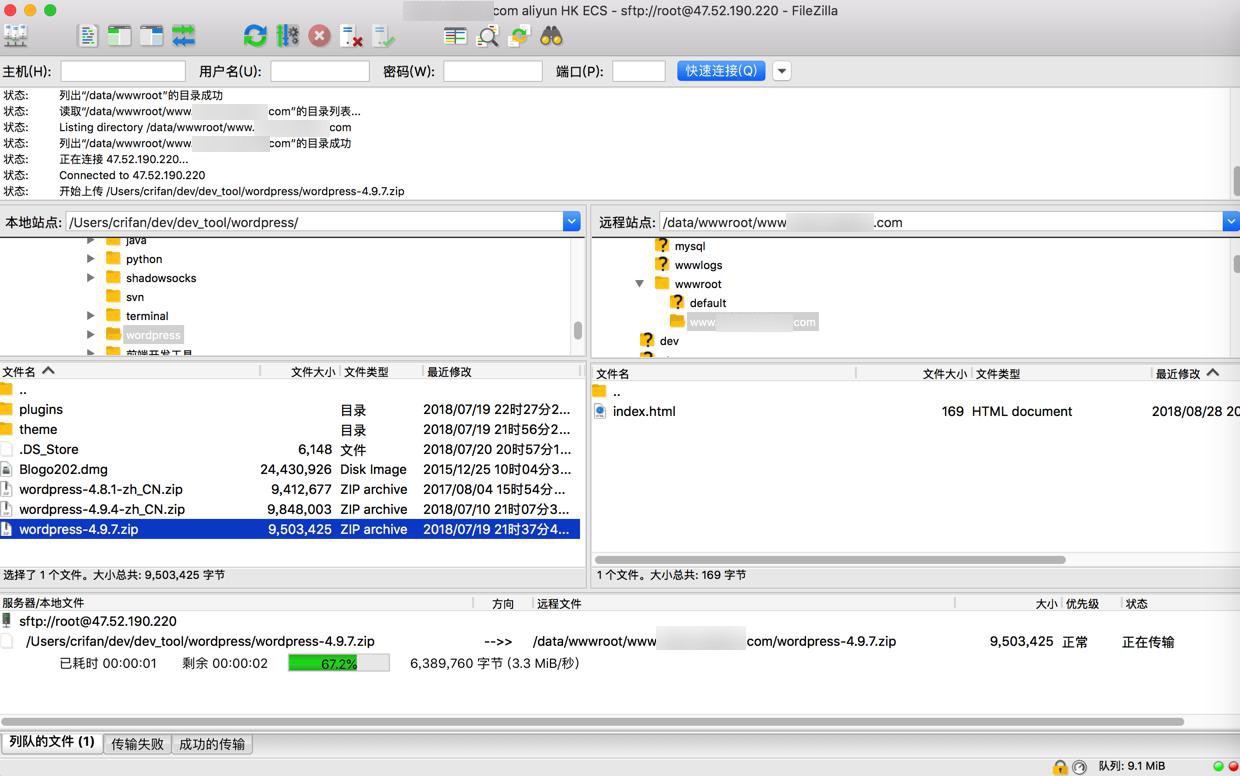Image resolution: width=1240 pixels, height=776 pixels.
Task: Toggle the local directory tree display icon
Action: 120,36
